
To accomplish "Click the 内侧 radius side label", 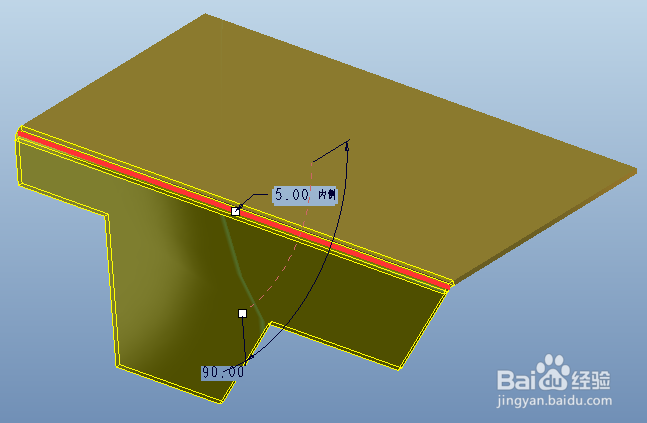I will click(x=328, y=194).
